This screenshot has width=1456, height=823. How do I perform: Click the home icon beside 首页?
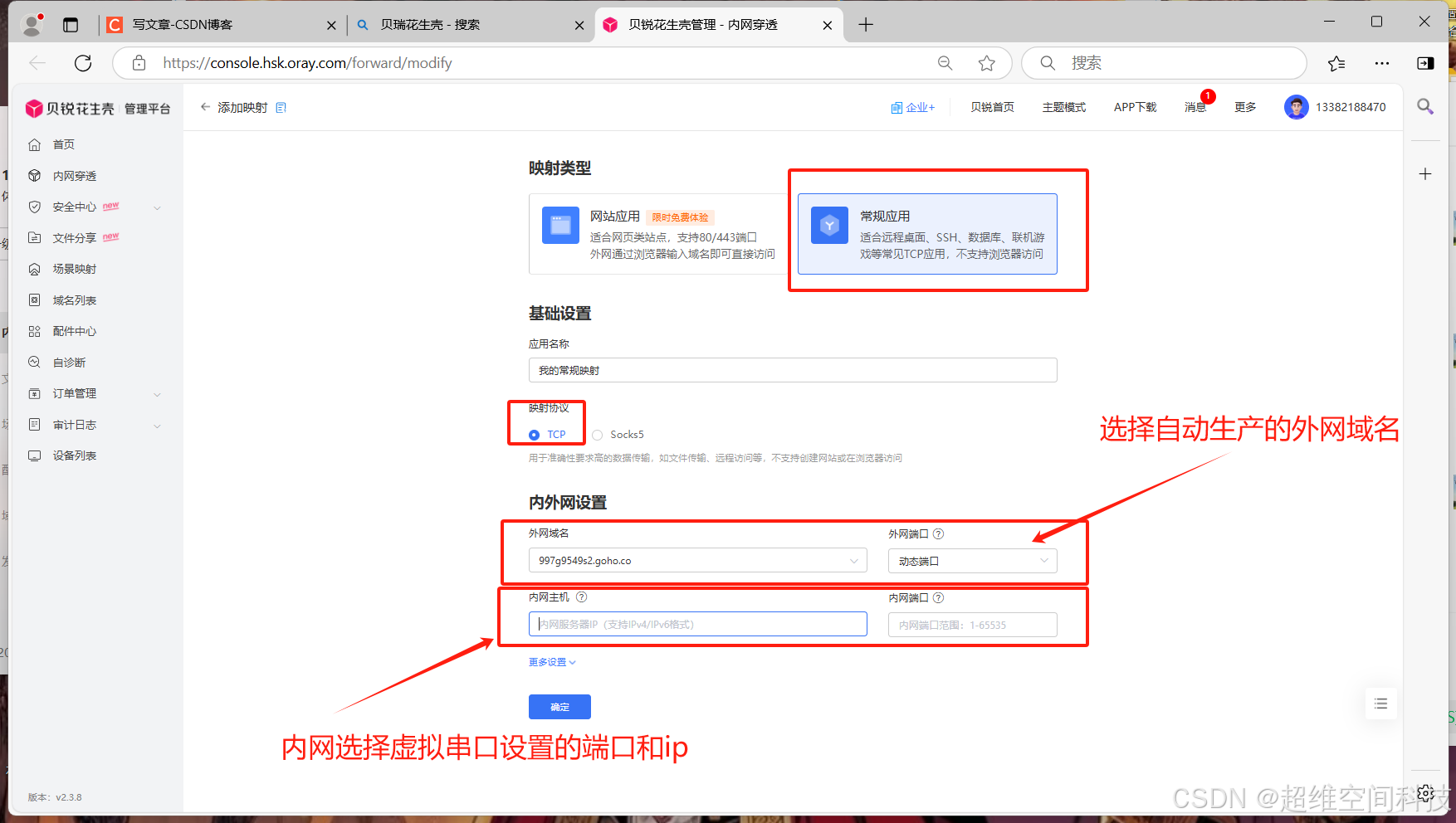click(34, 144)
